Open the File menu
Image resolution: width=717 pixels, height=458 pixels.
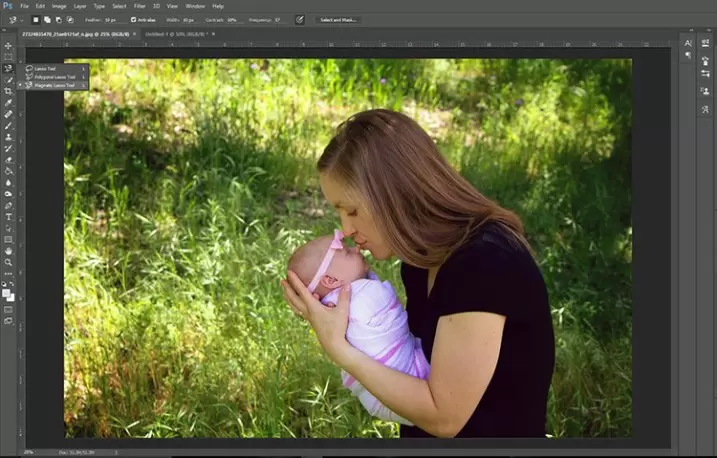pos(24,6)
